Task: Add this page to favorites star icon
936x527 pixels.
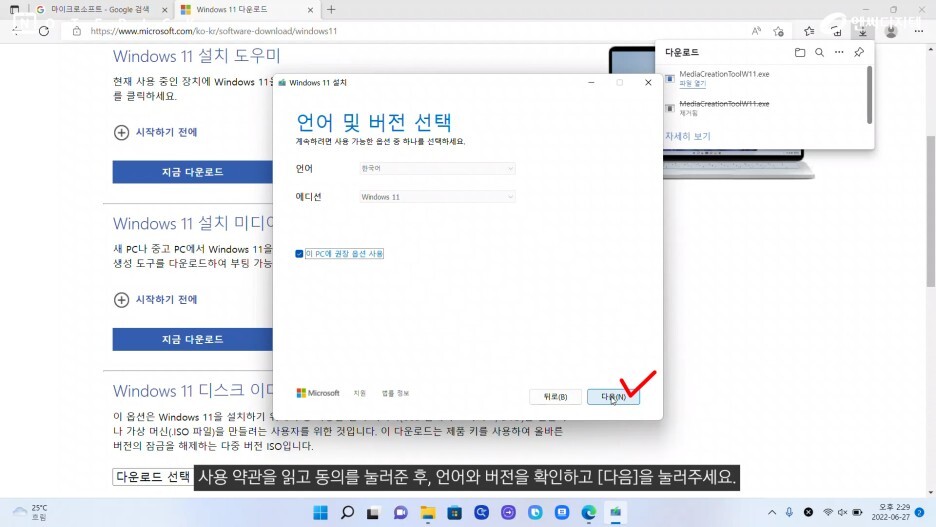Action: click(x=778, y=31)
